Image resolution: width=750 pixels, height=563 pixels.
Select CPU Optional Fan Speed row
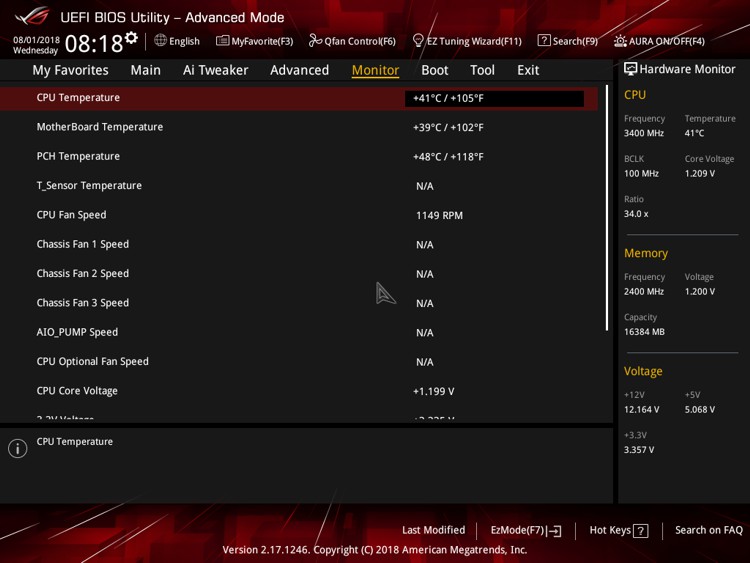(299, 362)
